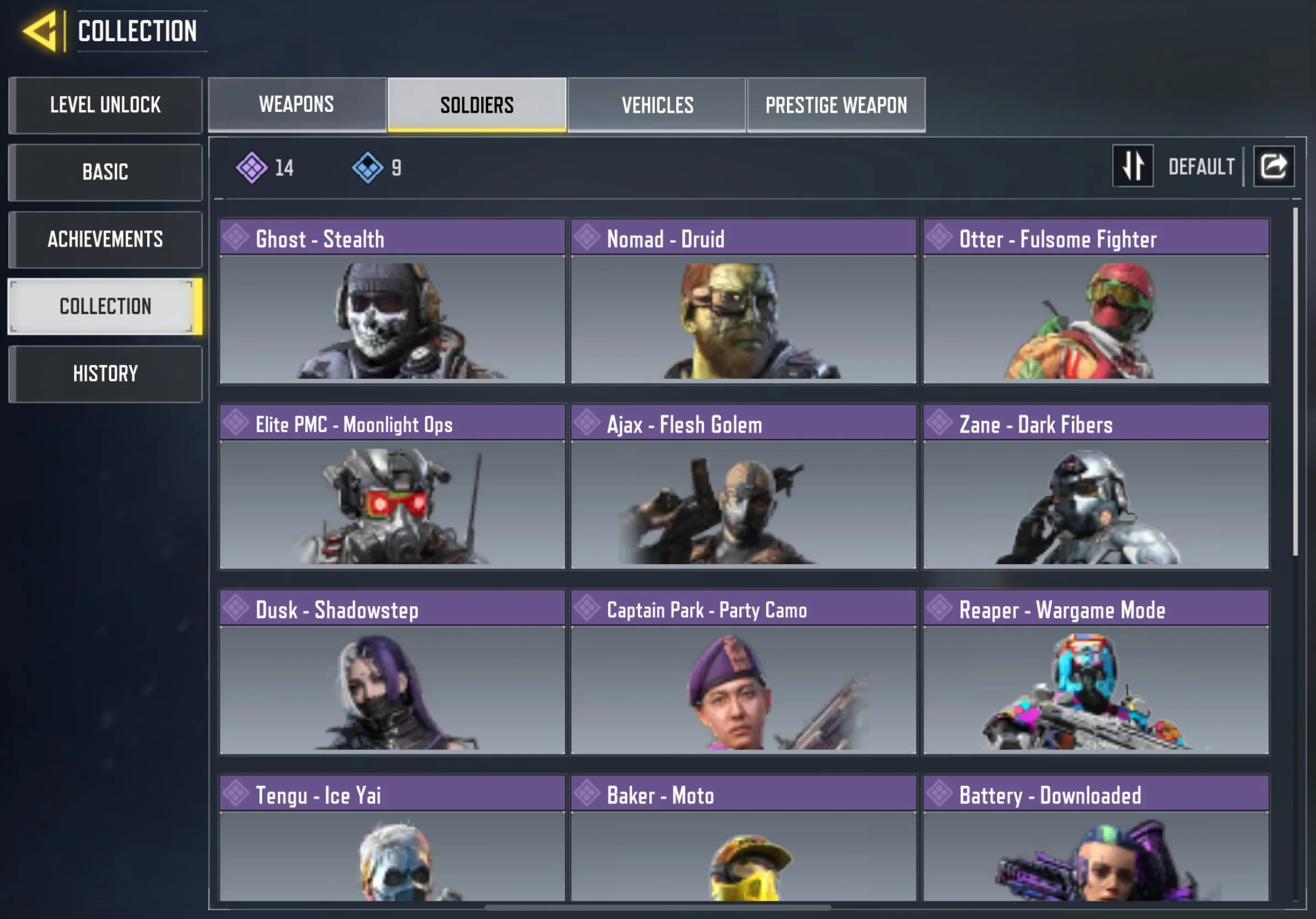Screen dimensions: 1316x919
Task: Click the blue rare rarity diamond icon
Action: tap(368, 167)
